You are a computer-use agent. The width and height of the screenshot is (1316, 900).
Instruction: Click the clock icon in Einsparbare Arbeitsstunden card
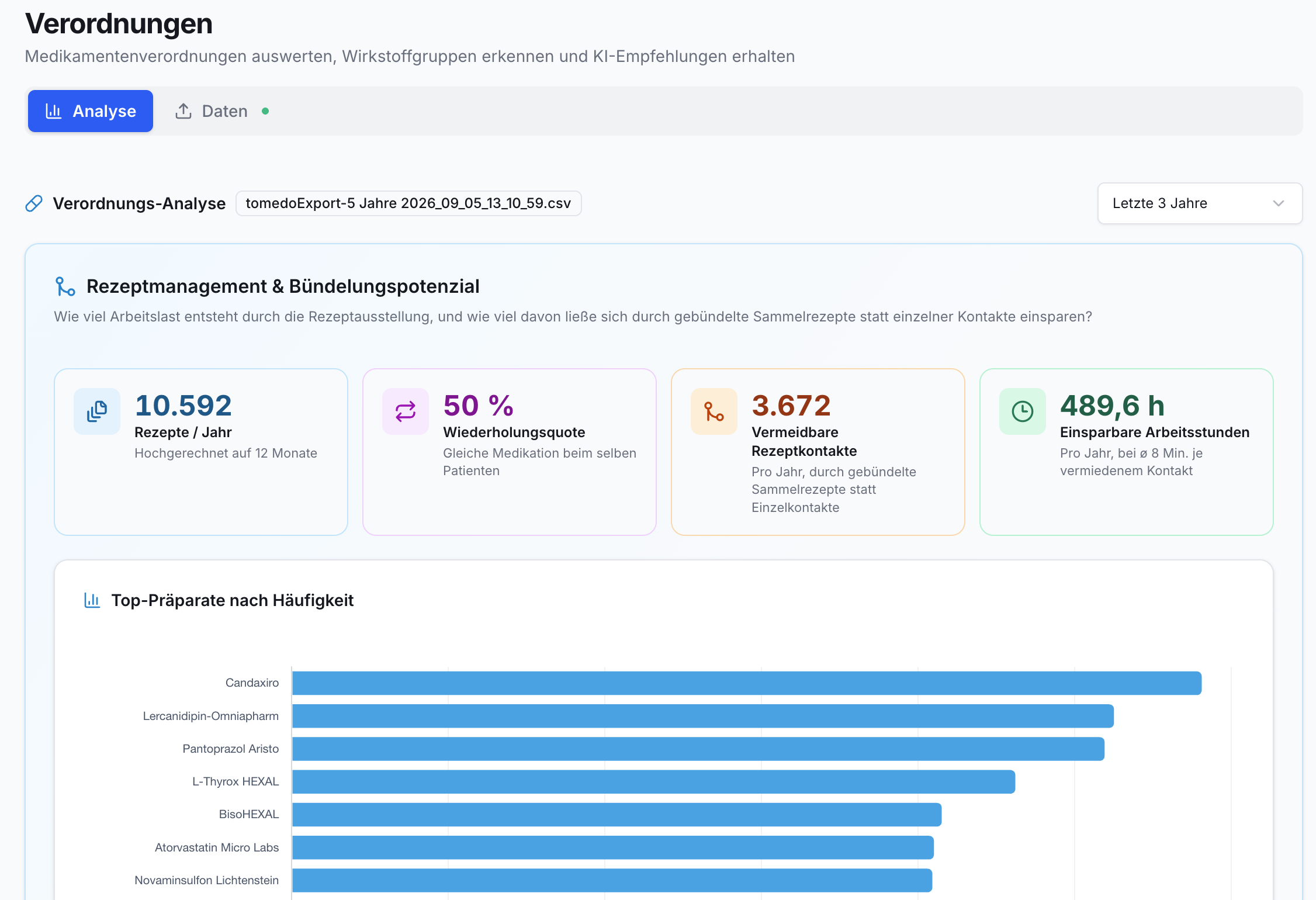coord(1023,411)
